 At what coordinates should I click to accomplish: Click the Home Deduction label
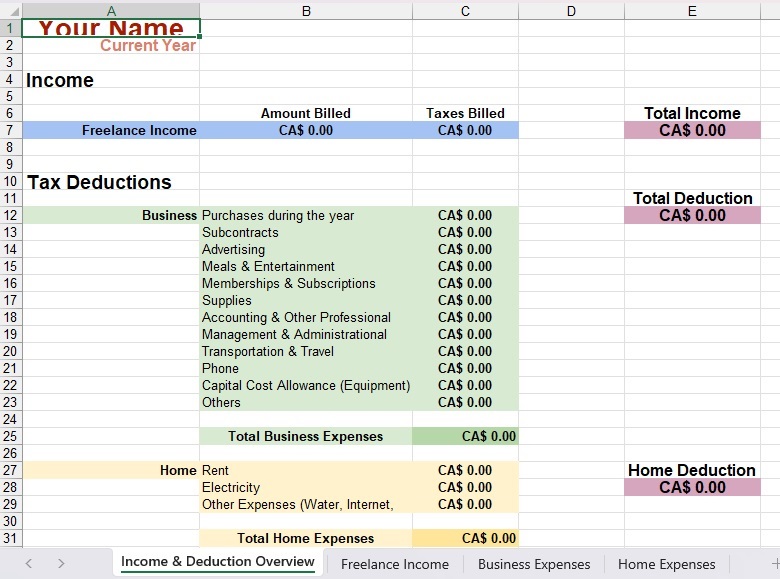pyautogui.click(x=692, y=470)
